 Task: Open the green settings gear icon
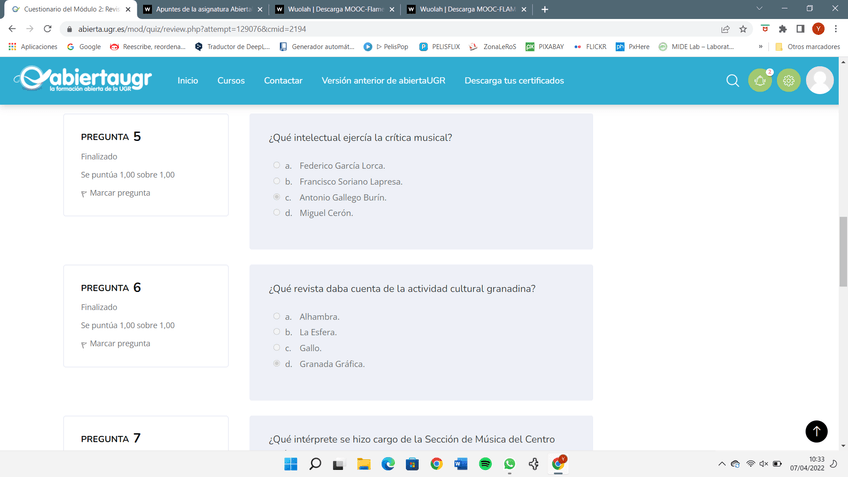click(x=789, y=81)
